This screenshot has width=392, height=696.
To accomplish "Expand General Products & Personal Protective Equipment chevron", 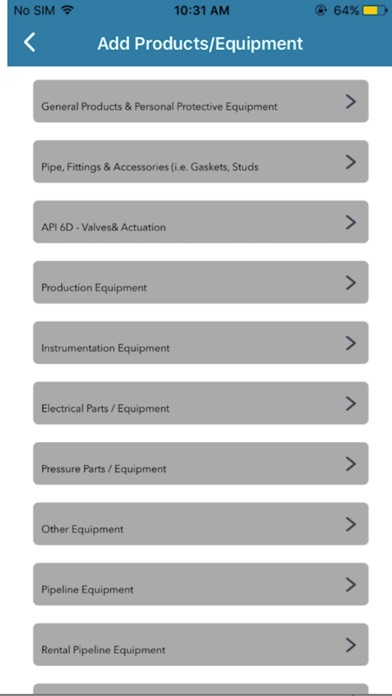I will [351, 102].
